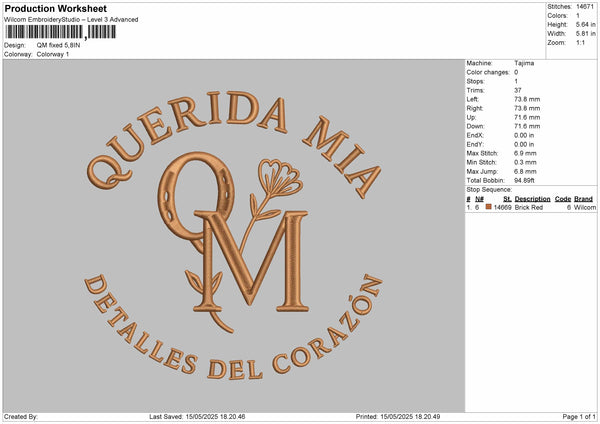The height and width of the screenshot is (424, 600).
Task: Click the 'N#' column header
Action: click(479, 199)
